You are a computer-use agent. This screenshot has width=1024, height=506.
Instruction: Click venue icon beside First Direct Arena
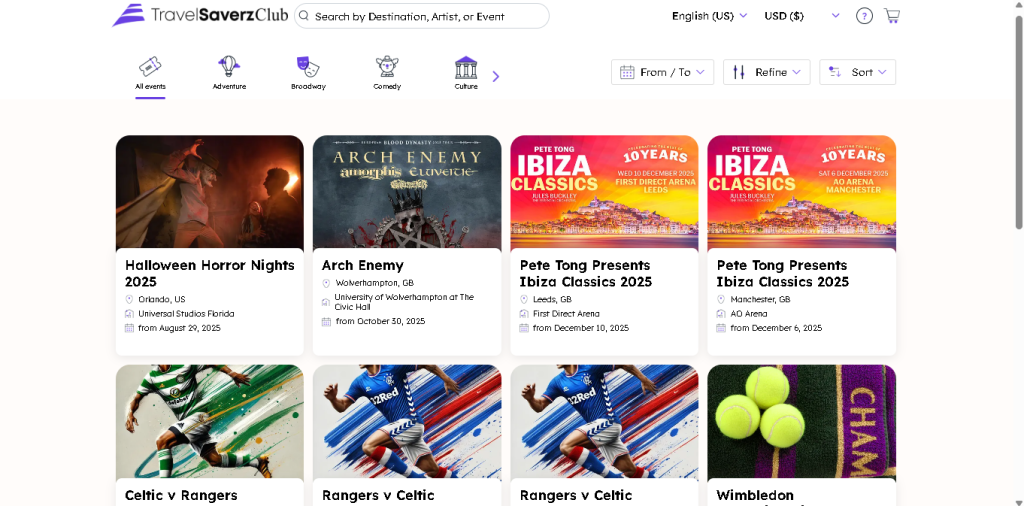[x=524, y=313]
